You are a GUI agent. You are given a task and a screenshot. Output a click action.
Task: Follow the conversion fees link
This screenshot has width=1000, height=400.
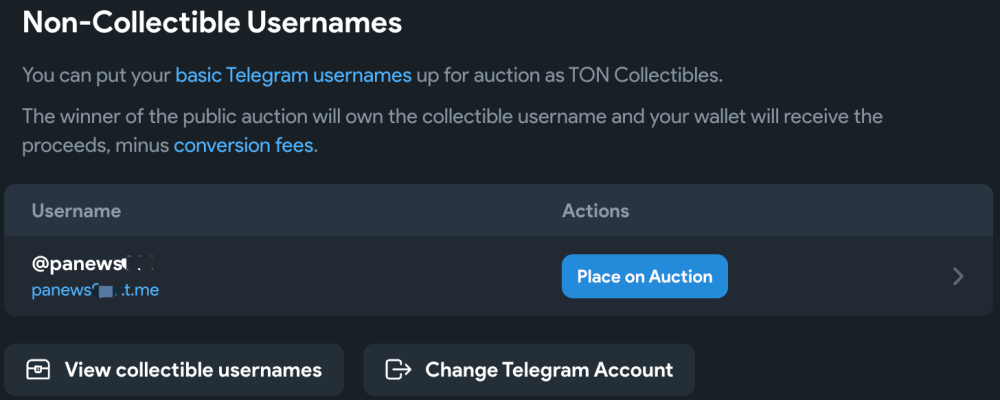[243, 145]
